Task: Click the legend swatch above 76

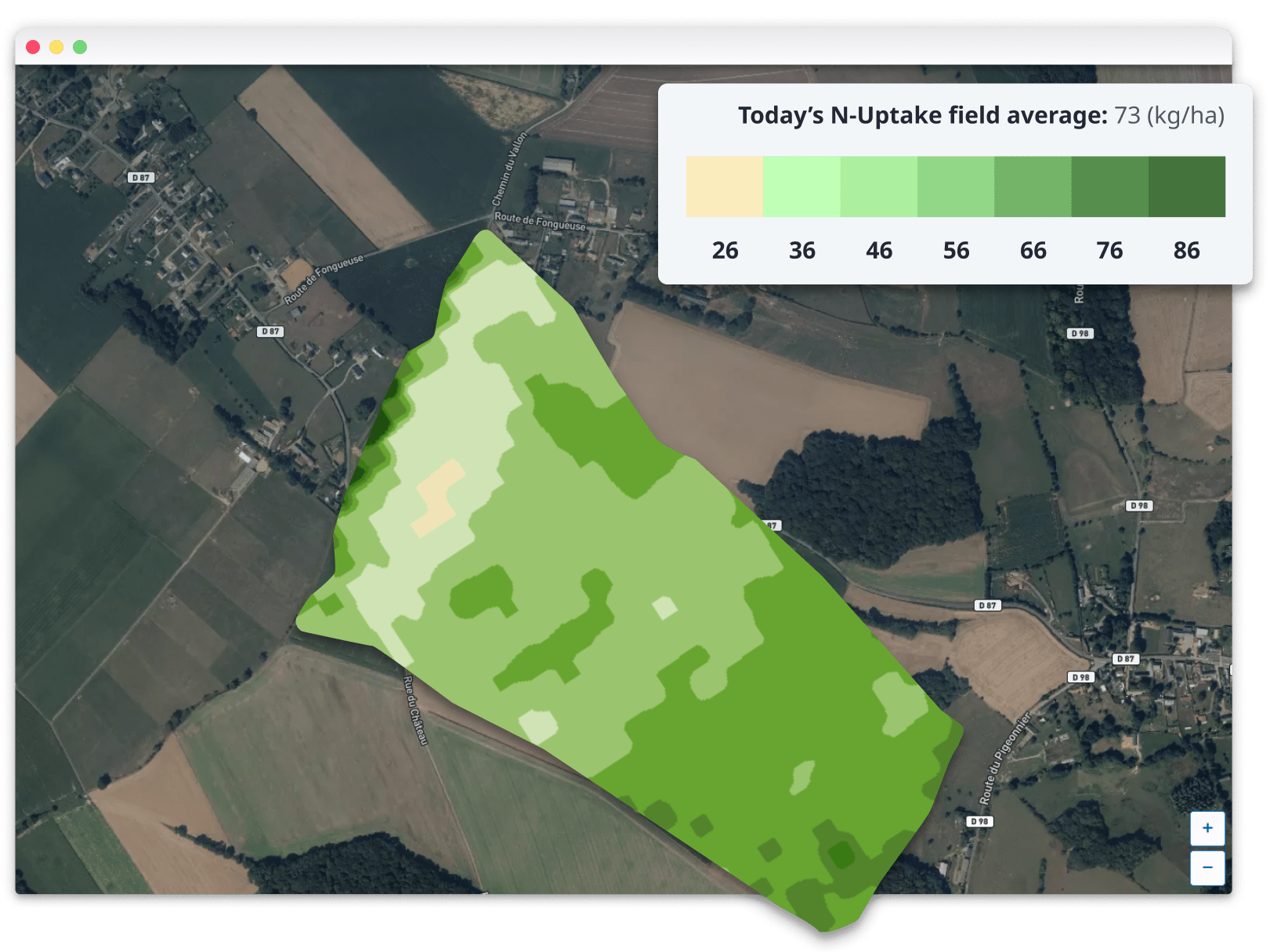Action: pos(1109,186)
